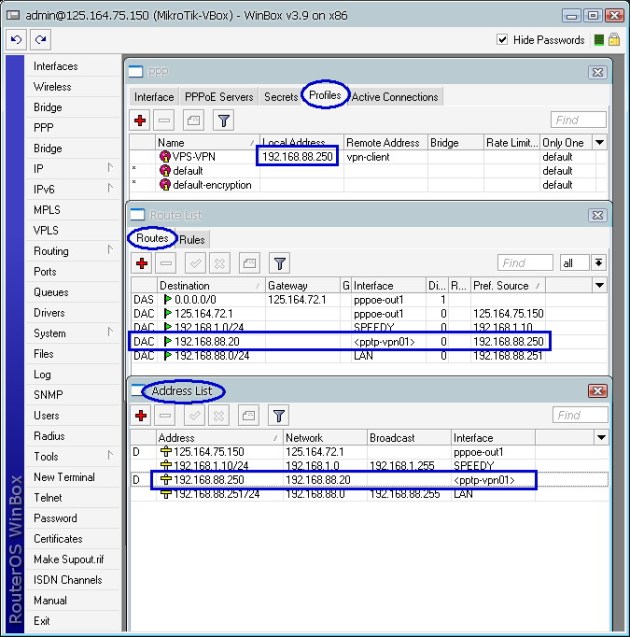Click the Comment icon in PPP window toolbar
Screen dimensions: 630x637
pyautogui.click(x=193, y=120)
